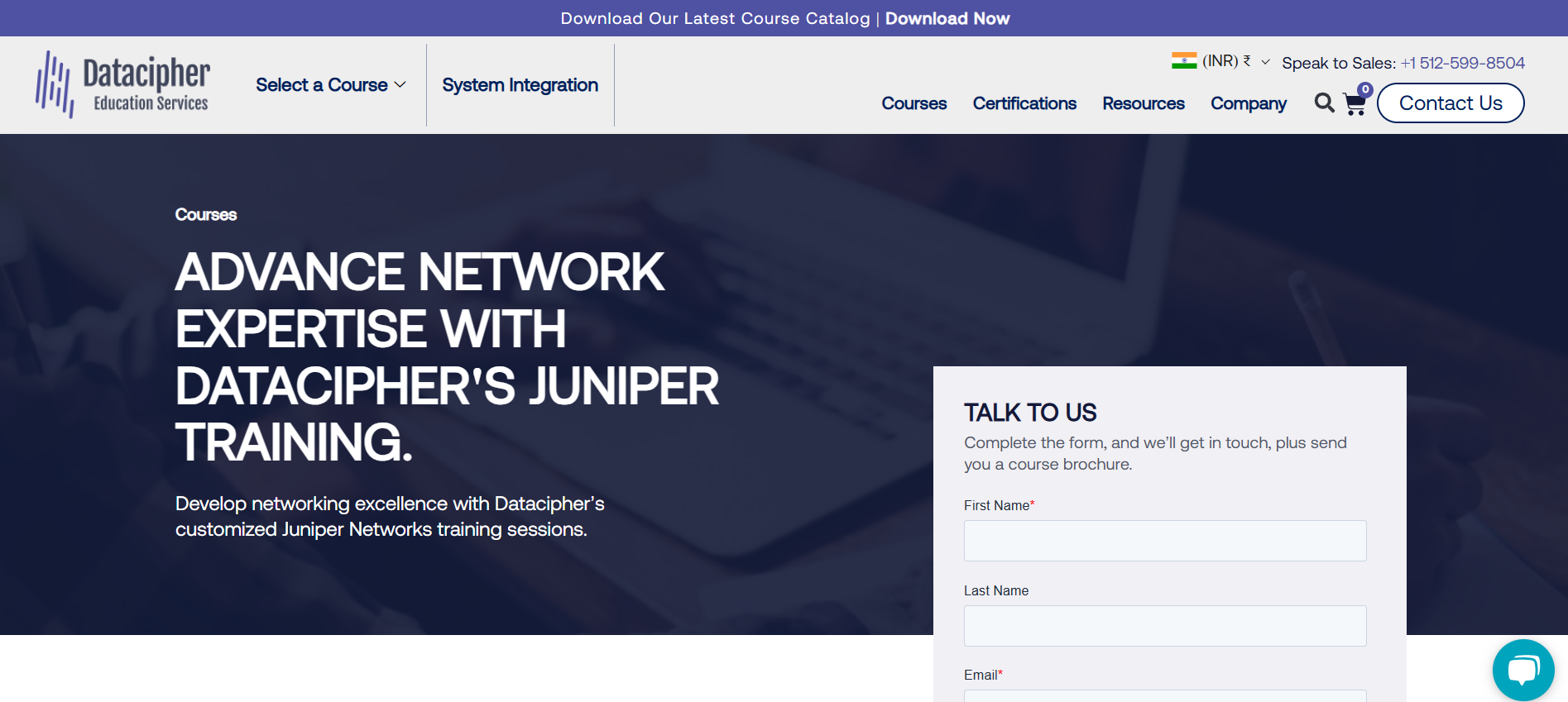Click the Download Now banner link
1568x702 pixels.
(x=947, y=18)
